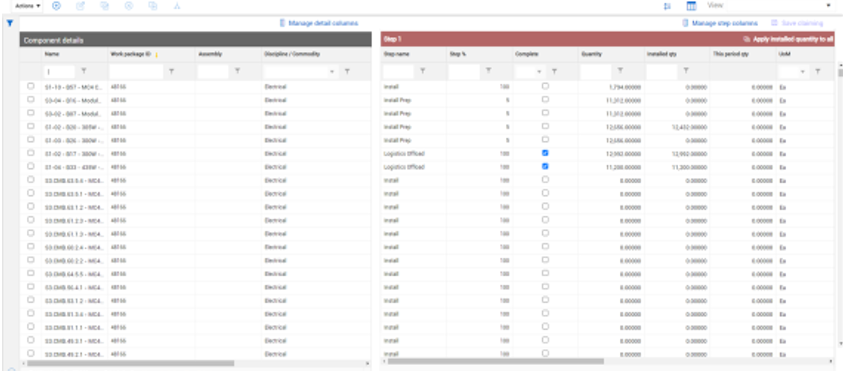The image size is (843, 371).
Task: Click into the Name filter text box
Action: pyautogui.click(x=59, y=71)
